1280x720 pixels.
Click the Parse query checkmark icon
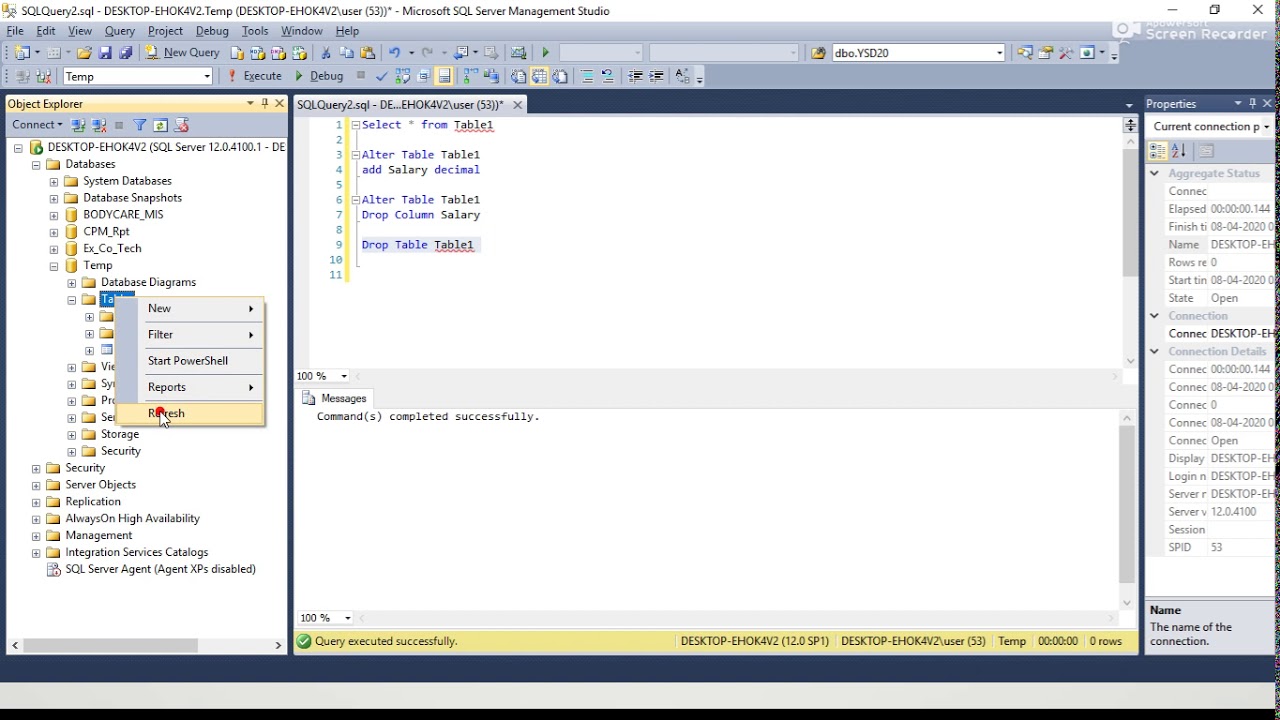point(381,76)
